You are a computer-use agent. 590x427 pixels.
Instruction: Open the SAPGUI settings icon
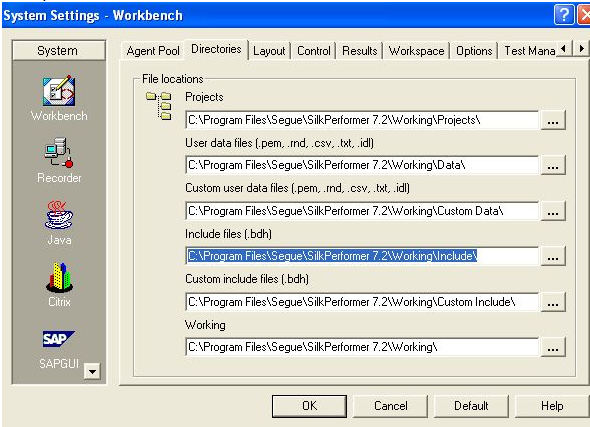point(58,339)
